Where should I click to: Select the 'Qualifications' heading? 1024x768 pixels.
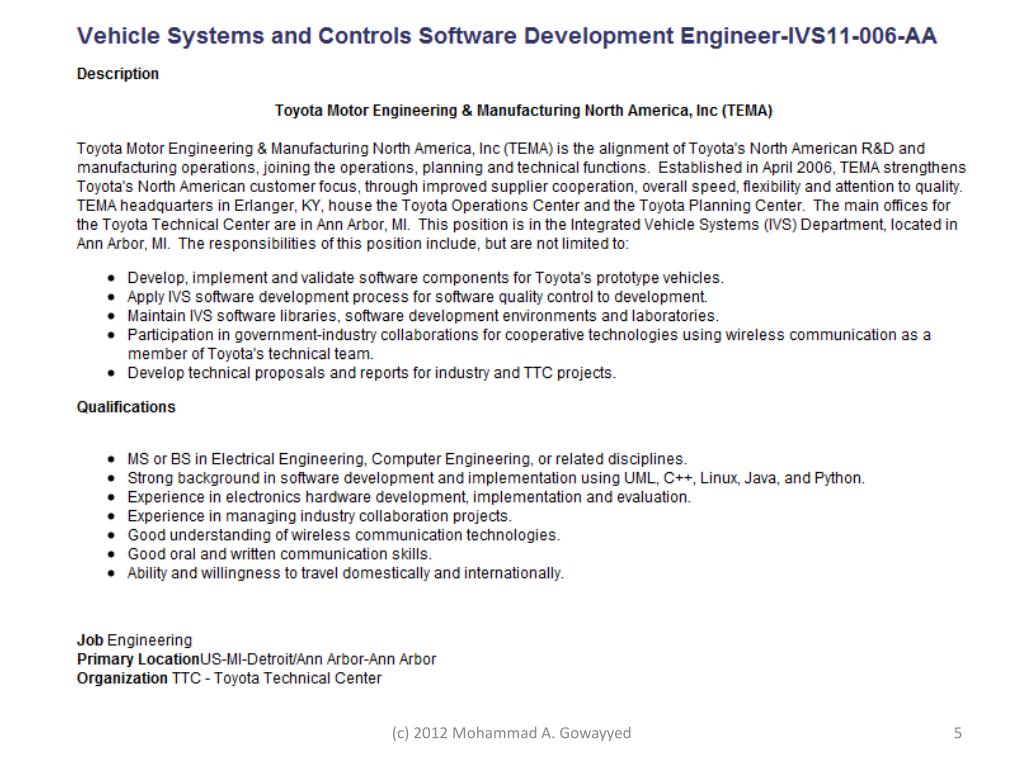coord(126,407)
